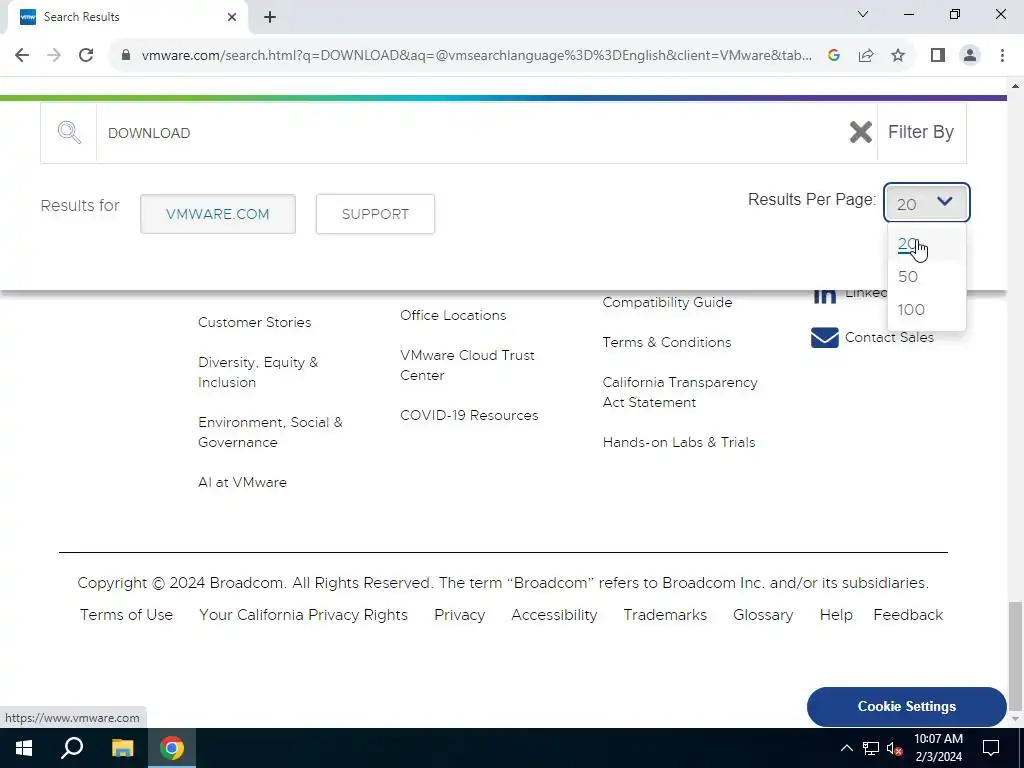Click the LinkedIn icon
The width and height of the screenshot is (1024, 768).
[x=824, y=295]
